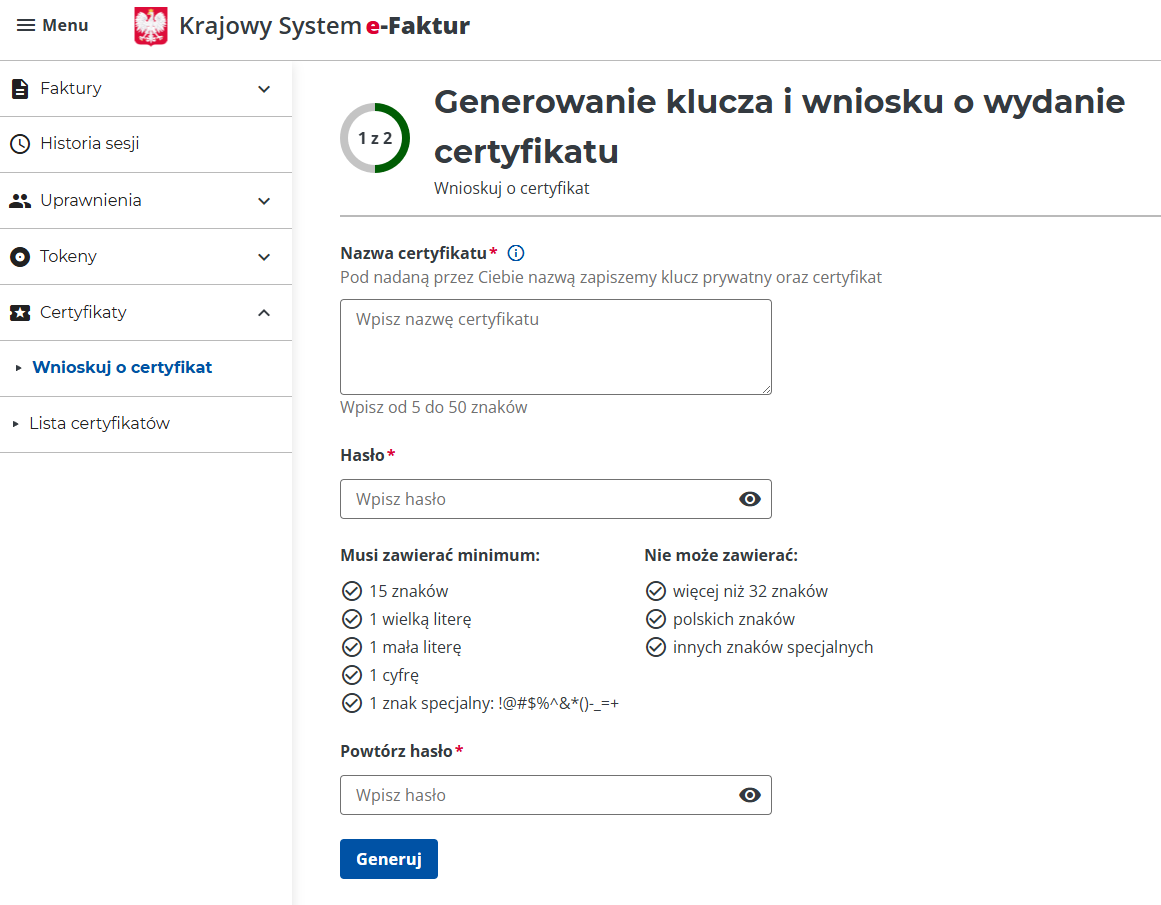Click the Historia sesji clock icon

pyautogui.click(x=20, y=144)
